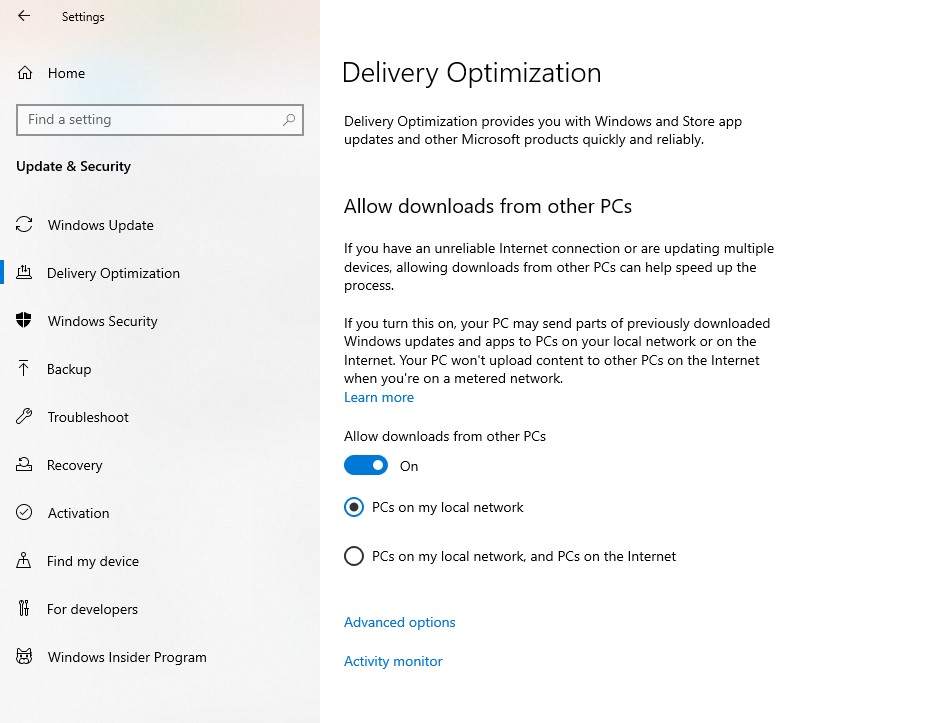Open Delivery Optimization in the sidebar
Screen dimensions: 926x723
[x=113, y=273]
